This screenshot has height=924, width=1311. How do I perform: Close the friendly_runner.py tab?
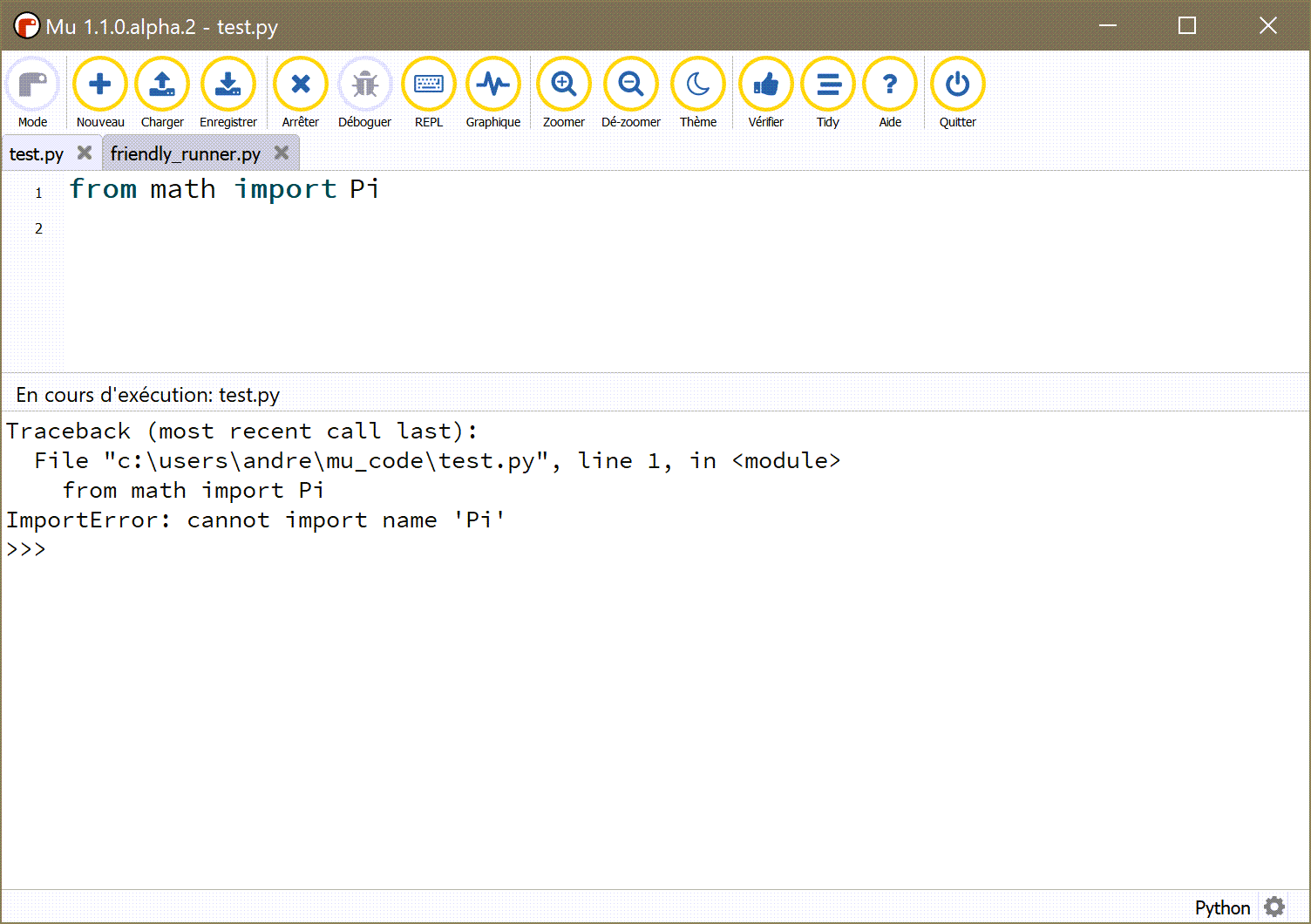coord(282,153)
